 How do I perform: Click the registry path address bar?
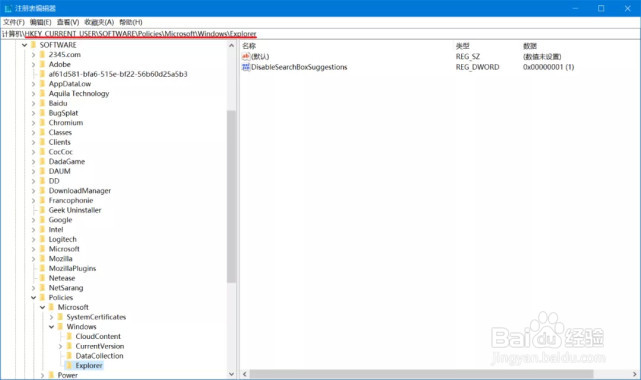pos(320,34)
